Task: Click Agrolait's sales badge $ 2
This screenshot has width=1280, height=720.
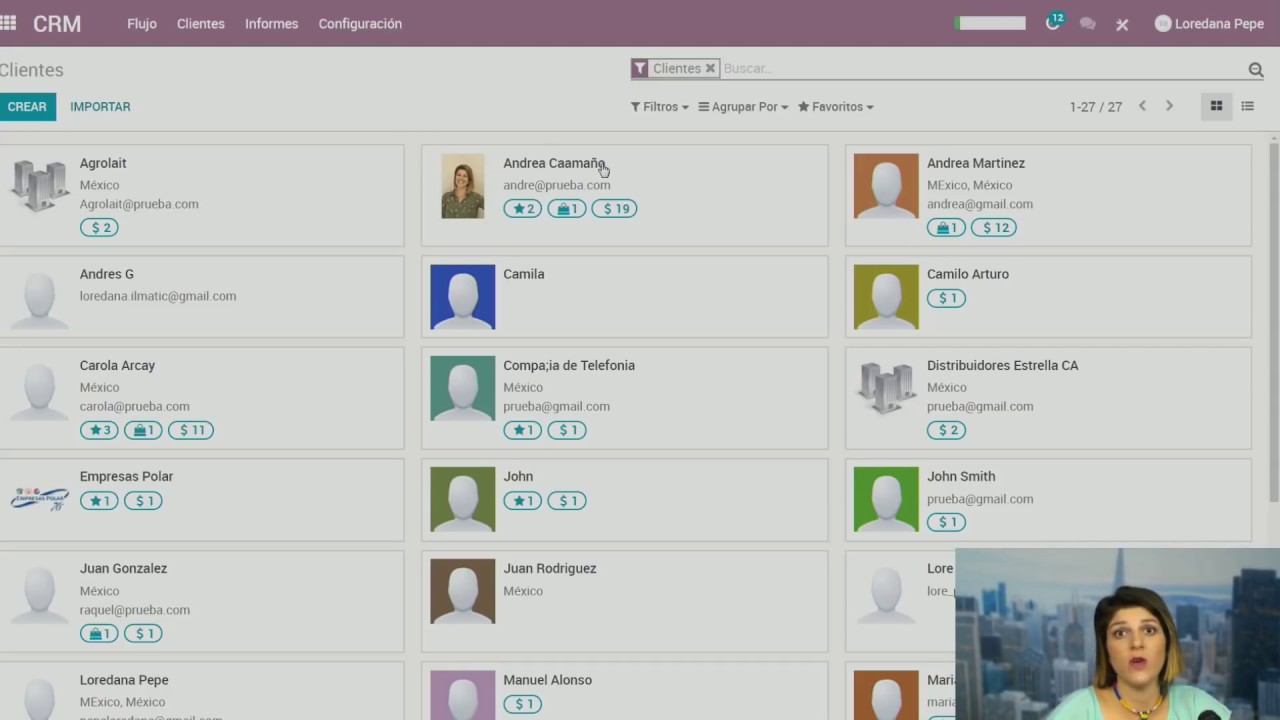Action: point(99,228)
